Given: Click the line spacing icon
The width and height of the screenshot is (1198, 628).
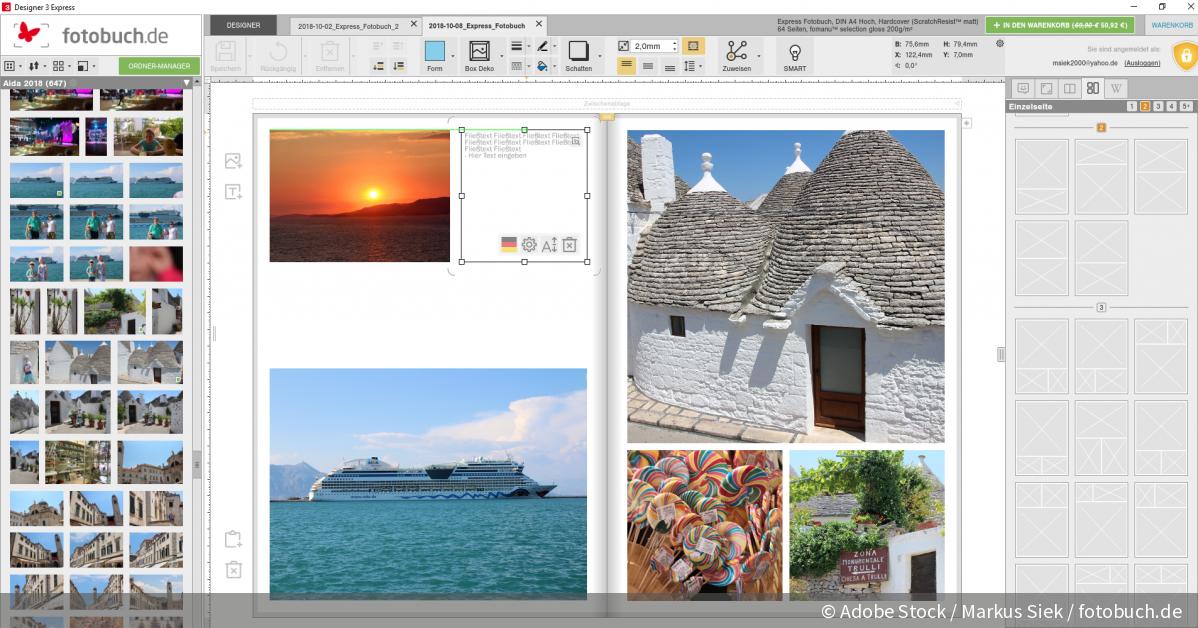Looking at the screenshot, I should (690, 66).
